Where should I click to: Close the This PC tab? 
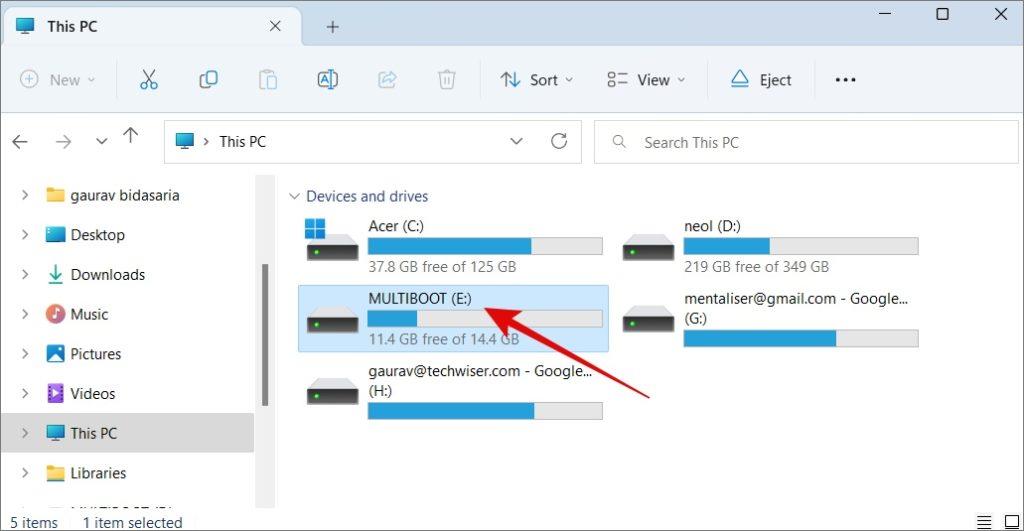coord(275,26)
